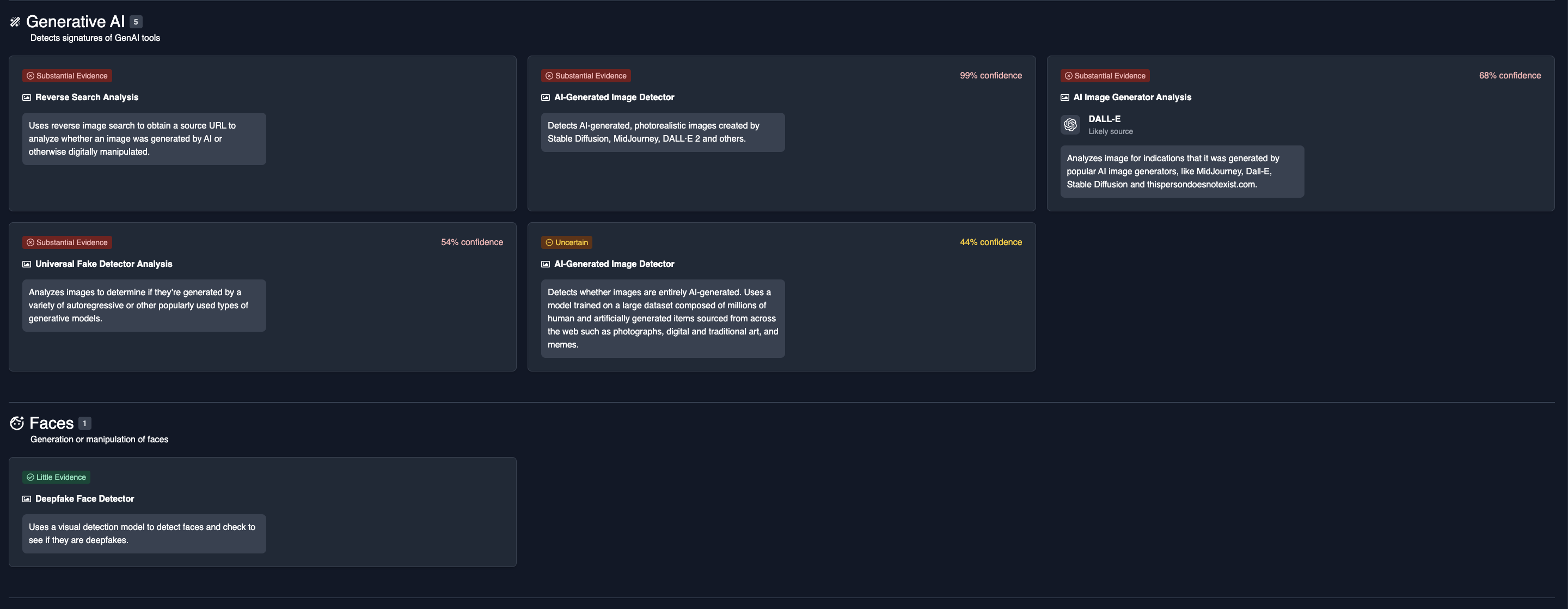Click 'Generation or manipulation of faces' subtitle

[x=99, y=440]
